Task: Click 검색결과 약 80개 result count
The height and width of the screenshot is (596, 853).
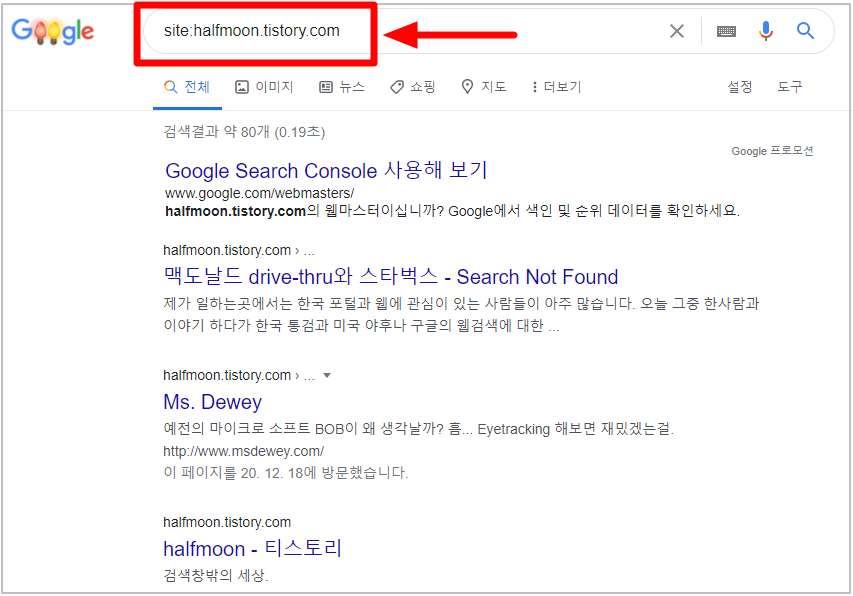Action: coord(244,132)
